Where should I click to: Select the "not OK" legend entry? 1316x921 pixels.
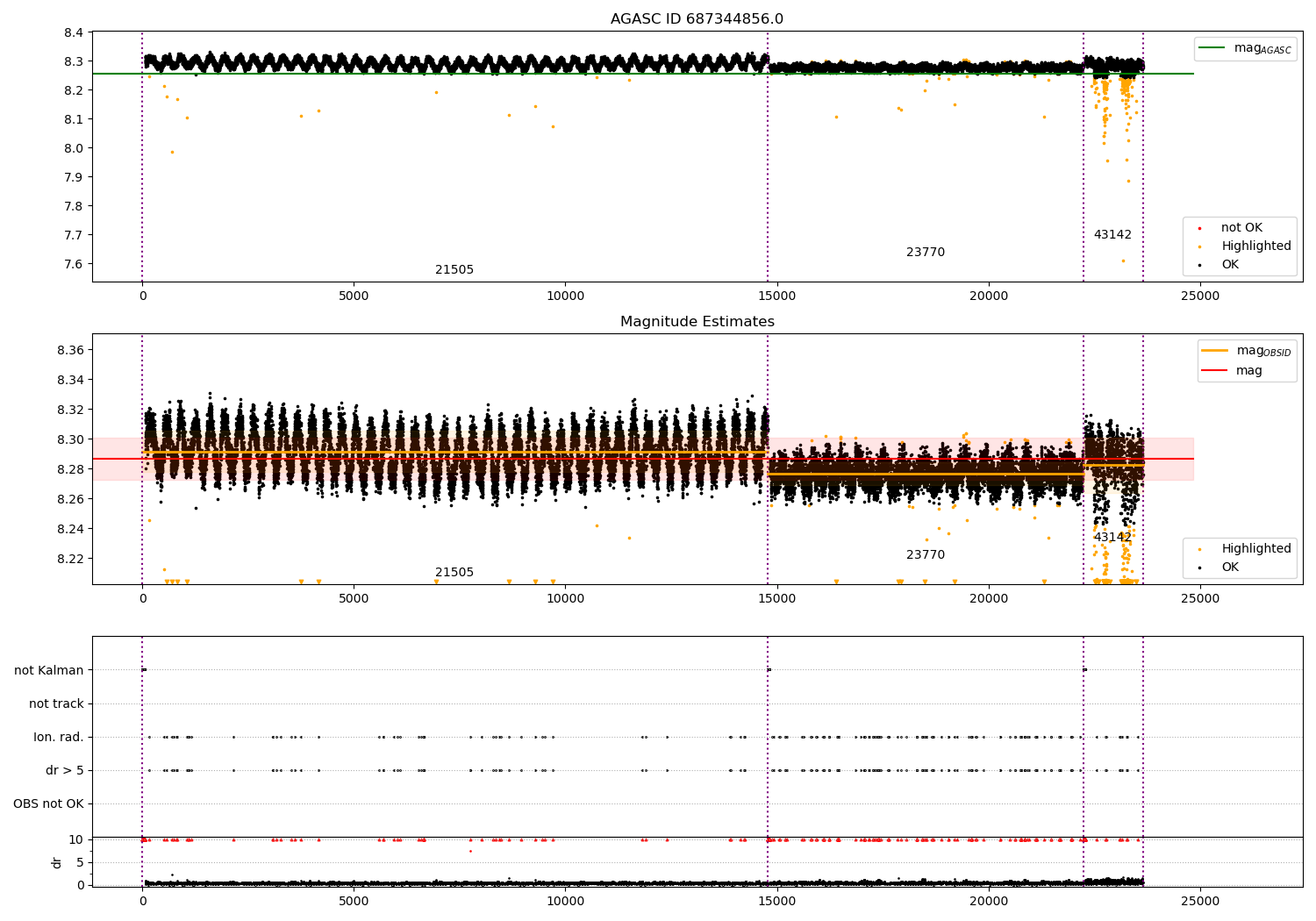(x=1241, y=228)
